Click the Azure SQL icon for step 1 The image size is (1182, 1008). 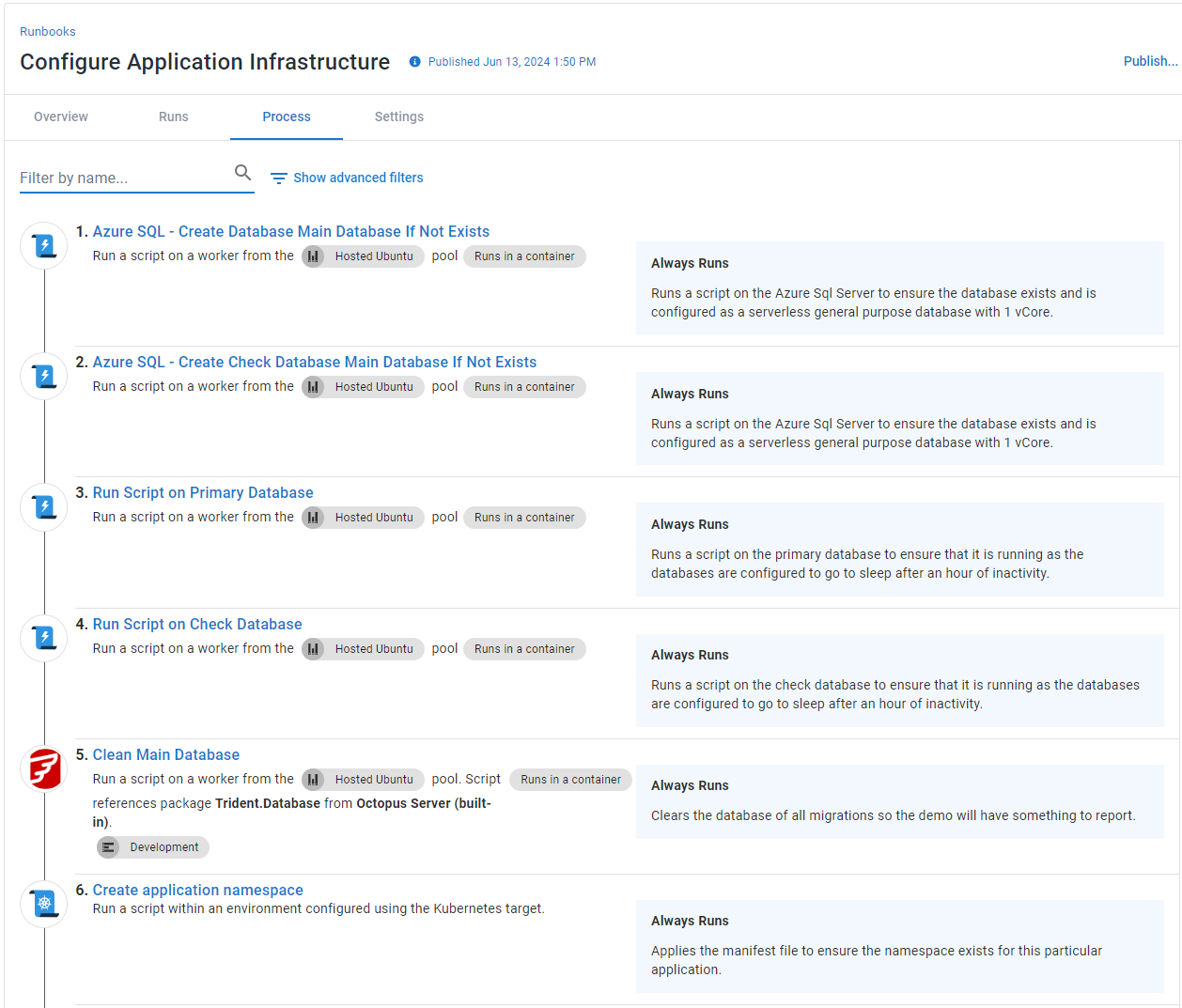click(43, 245)
